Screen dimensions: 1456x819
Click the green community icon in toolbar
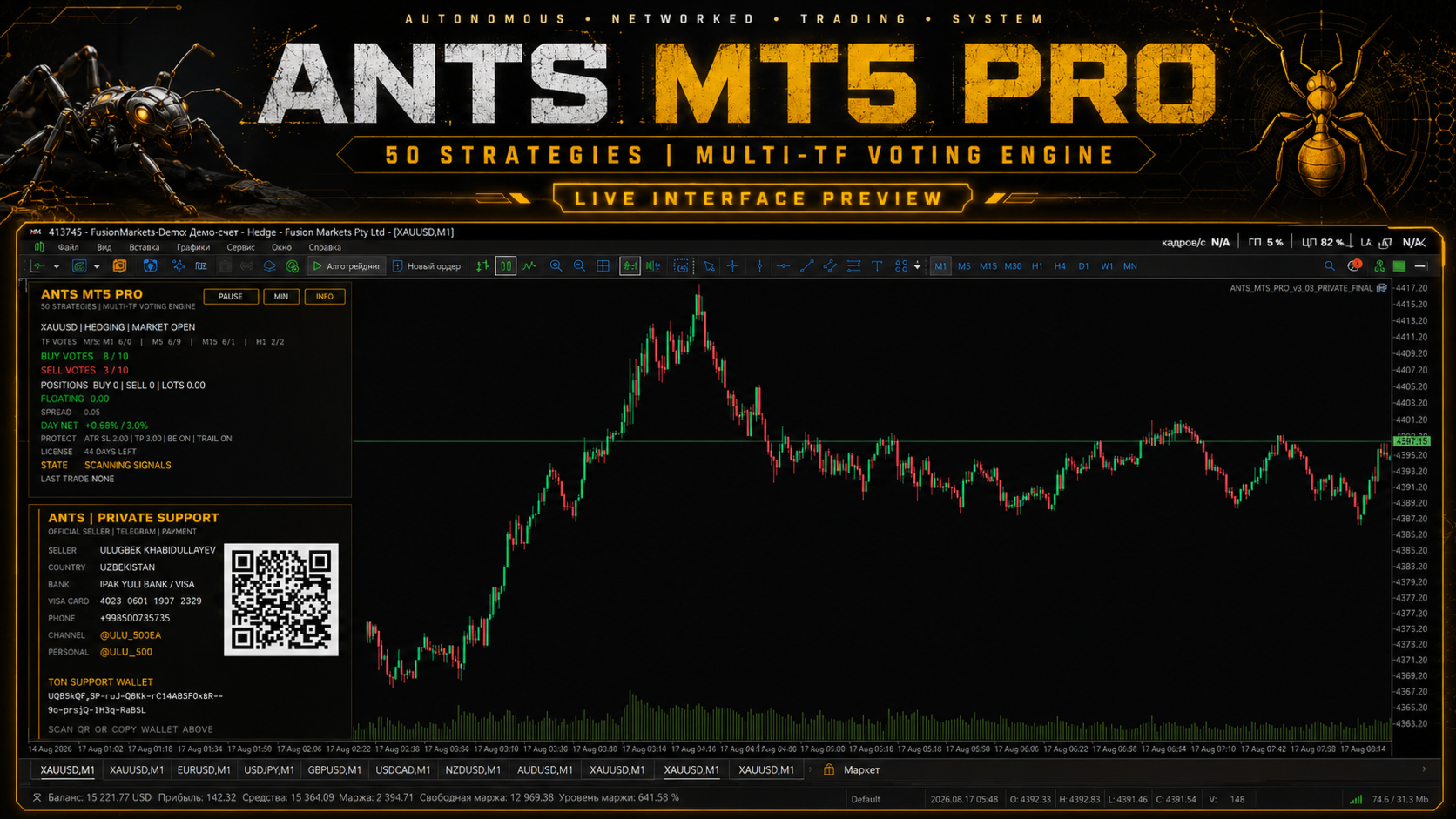click(x=1378, y=266)
